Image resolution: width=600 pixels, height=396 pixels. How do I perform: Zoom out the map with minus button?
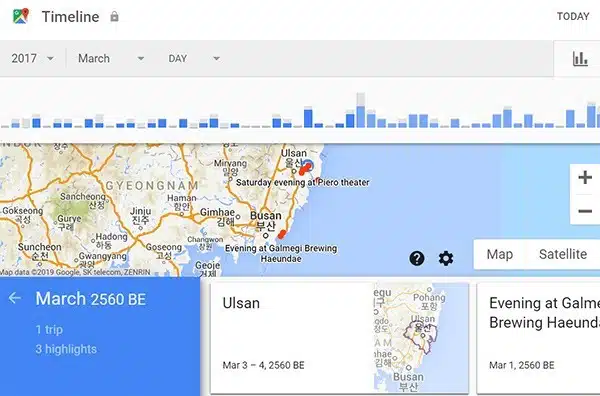click(x=585, y=211)
